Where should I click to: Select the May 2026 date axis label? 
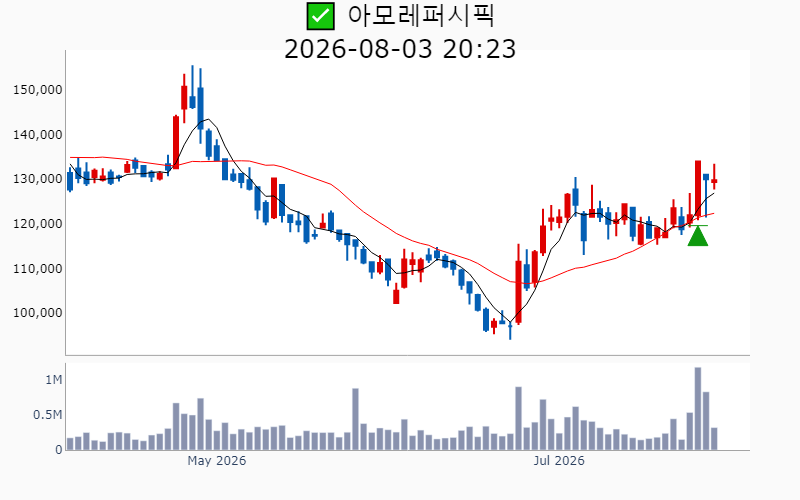(216, 461)
